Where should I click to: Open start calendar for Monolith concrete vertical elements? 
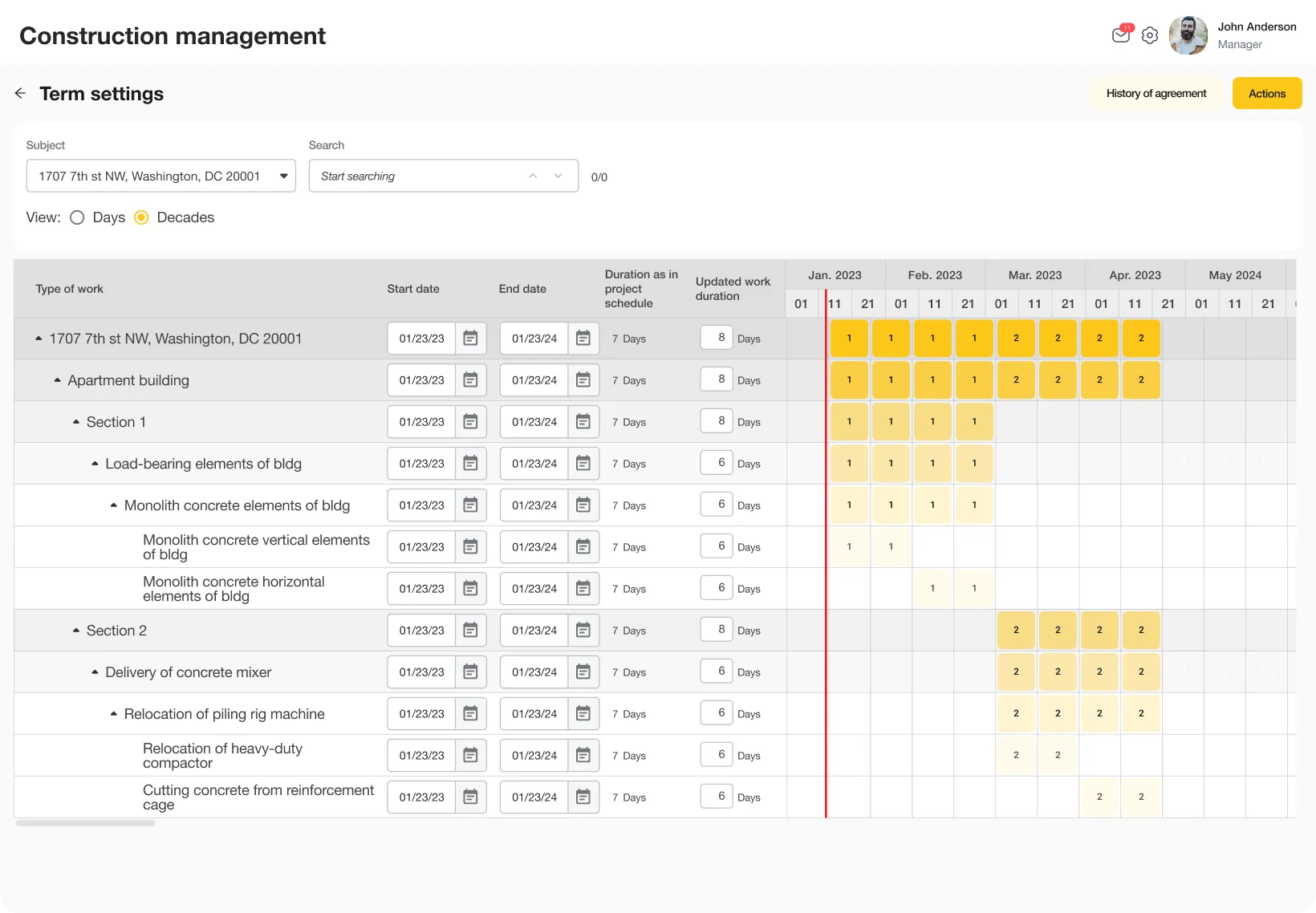click(x=471, y=547)
